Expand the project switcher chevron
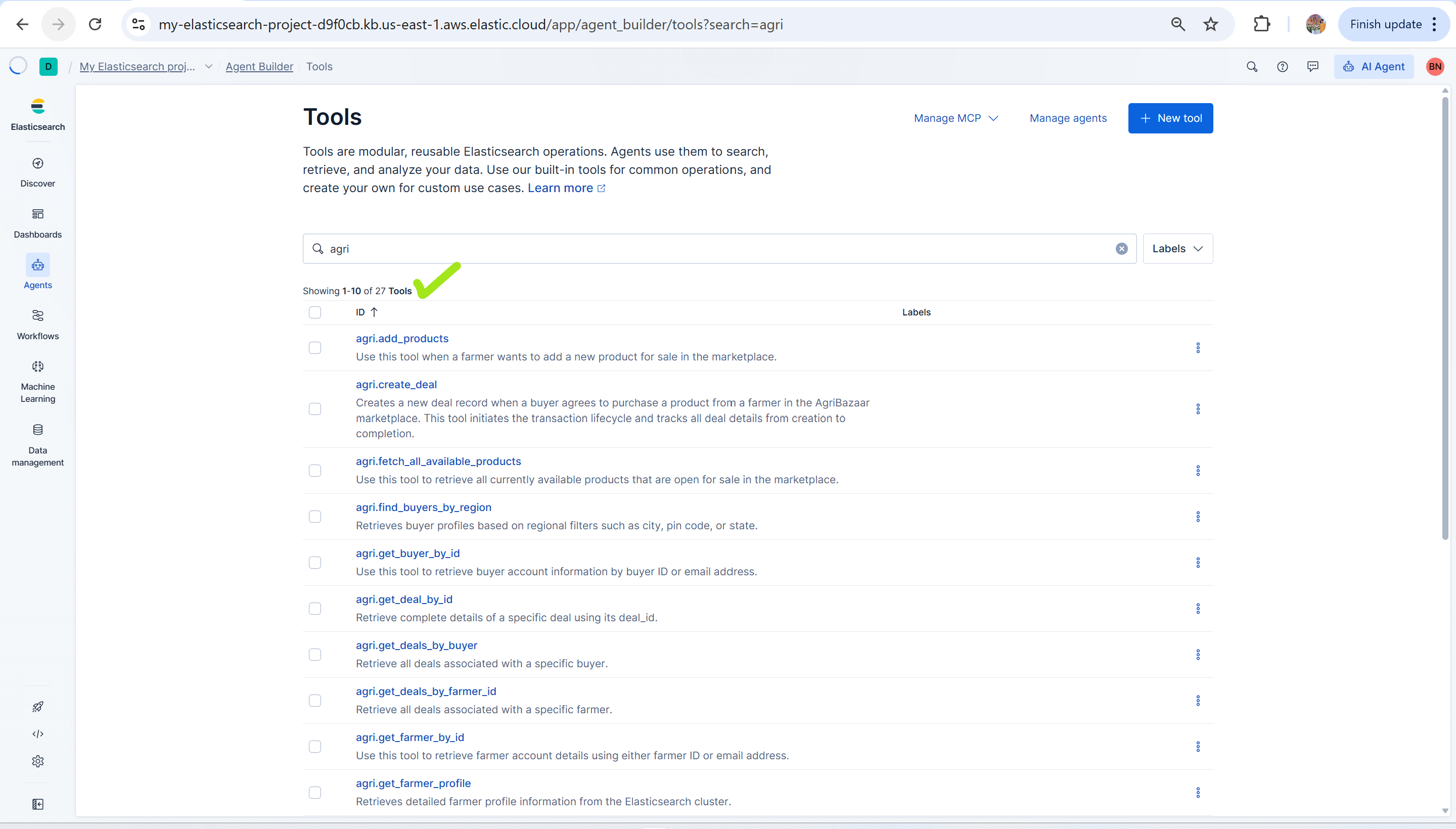This screenshot has height=829, width=1456. tap(208, 67)
